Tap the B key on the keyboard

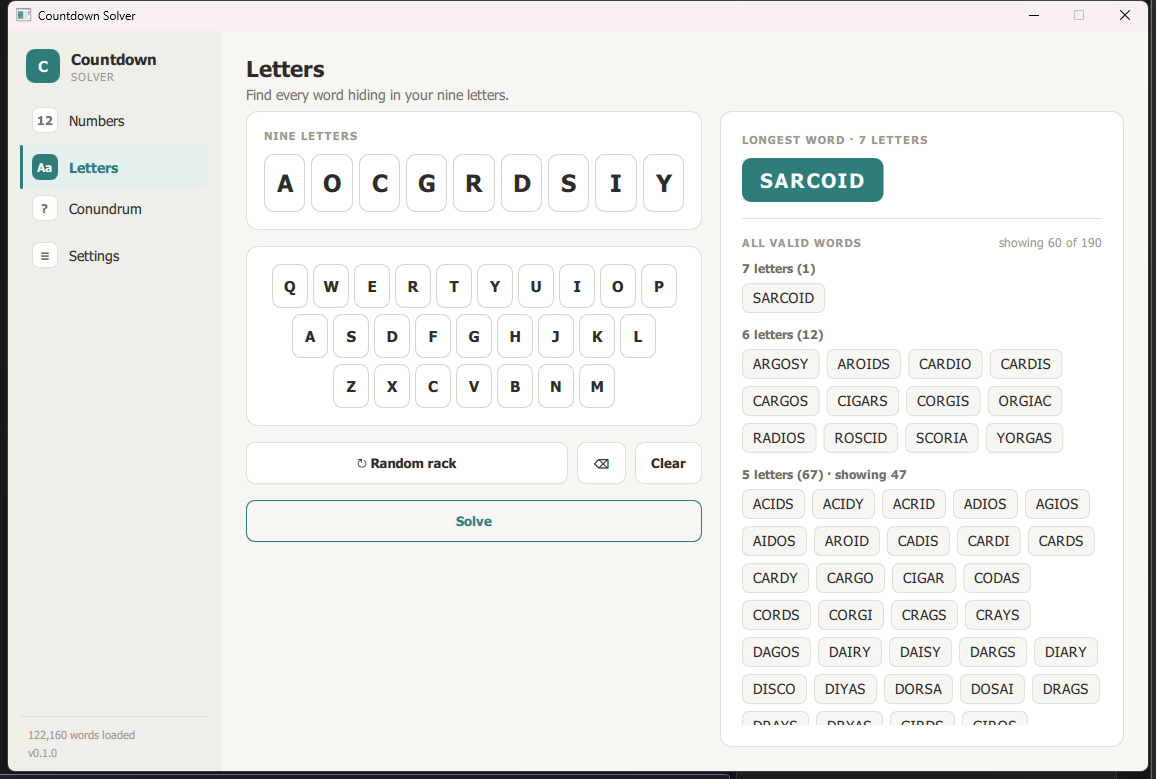515,386
